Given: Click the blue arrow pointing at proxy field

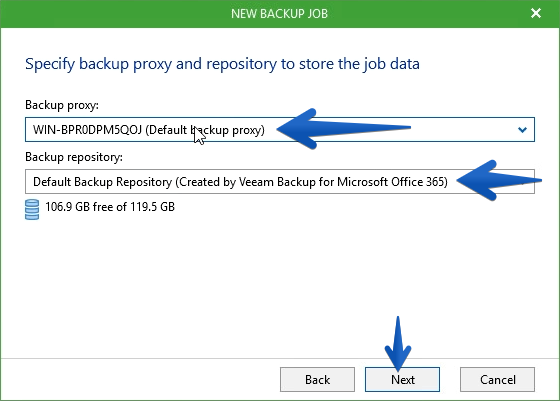Looking at the screenshot, I should click(344, 128).
